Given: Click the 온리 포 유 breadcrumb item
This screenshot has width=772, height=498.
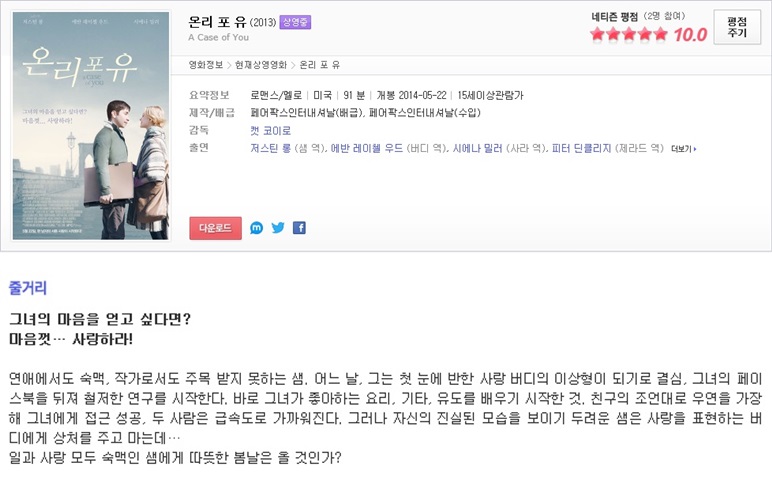Looking at the screenshot, I should coord(320,65).
